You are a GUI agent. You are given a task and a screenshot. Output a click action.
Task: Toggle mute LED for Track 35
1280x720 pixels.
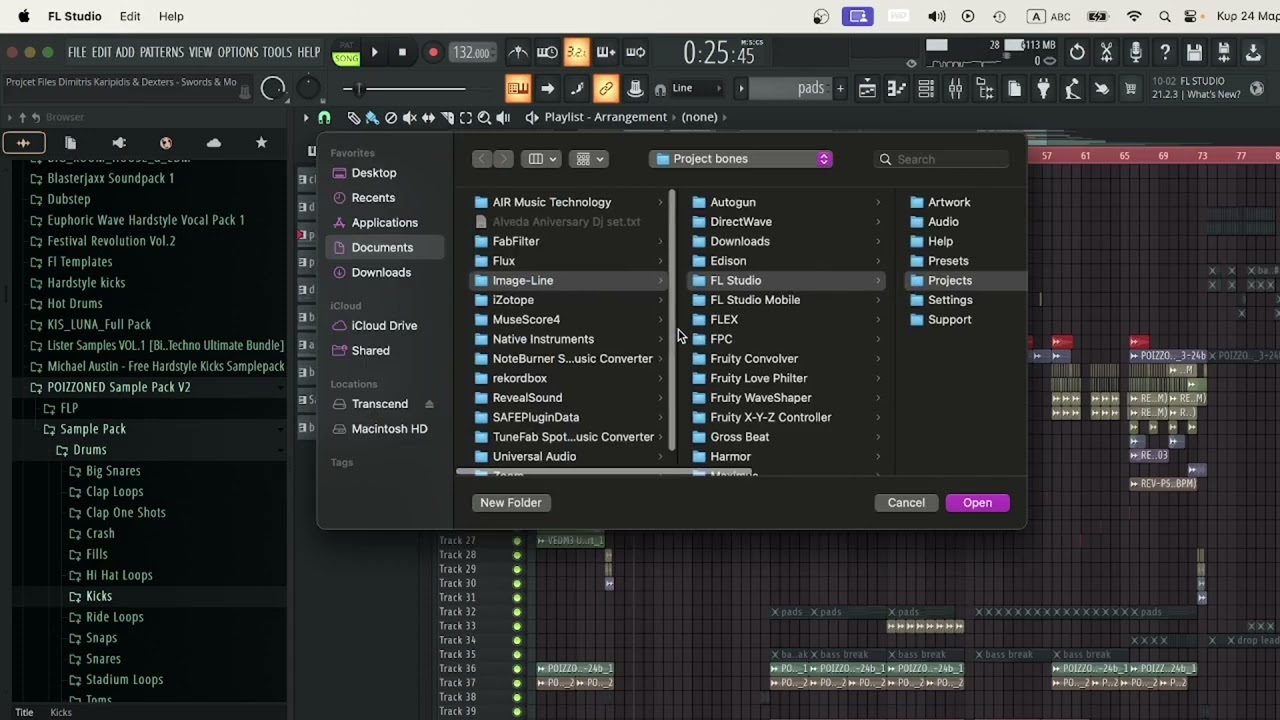point(517,655)
